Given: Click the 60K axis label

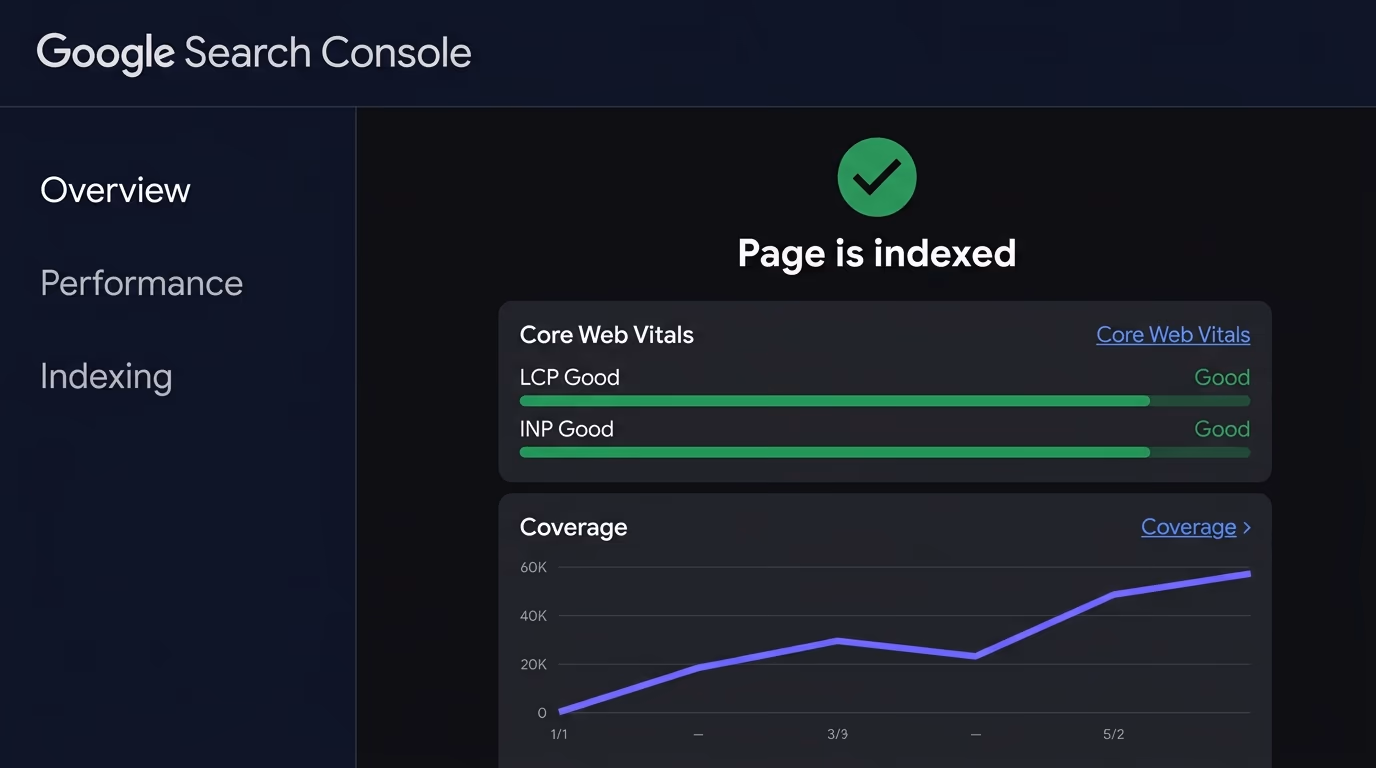Looking at the screenshot, I should [533, 567].
